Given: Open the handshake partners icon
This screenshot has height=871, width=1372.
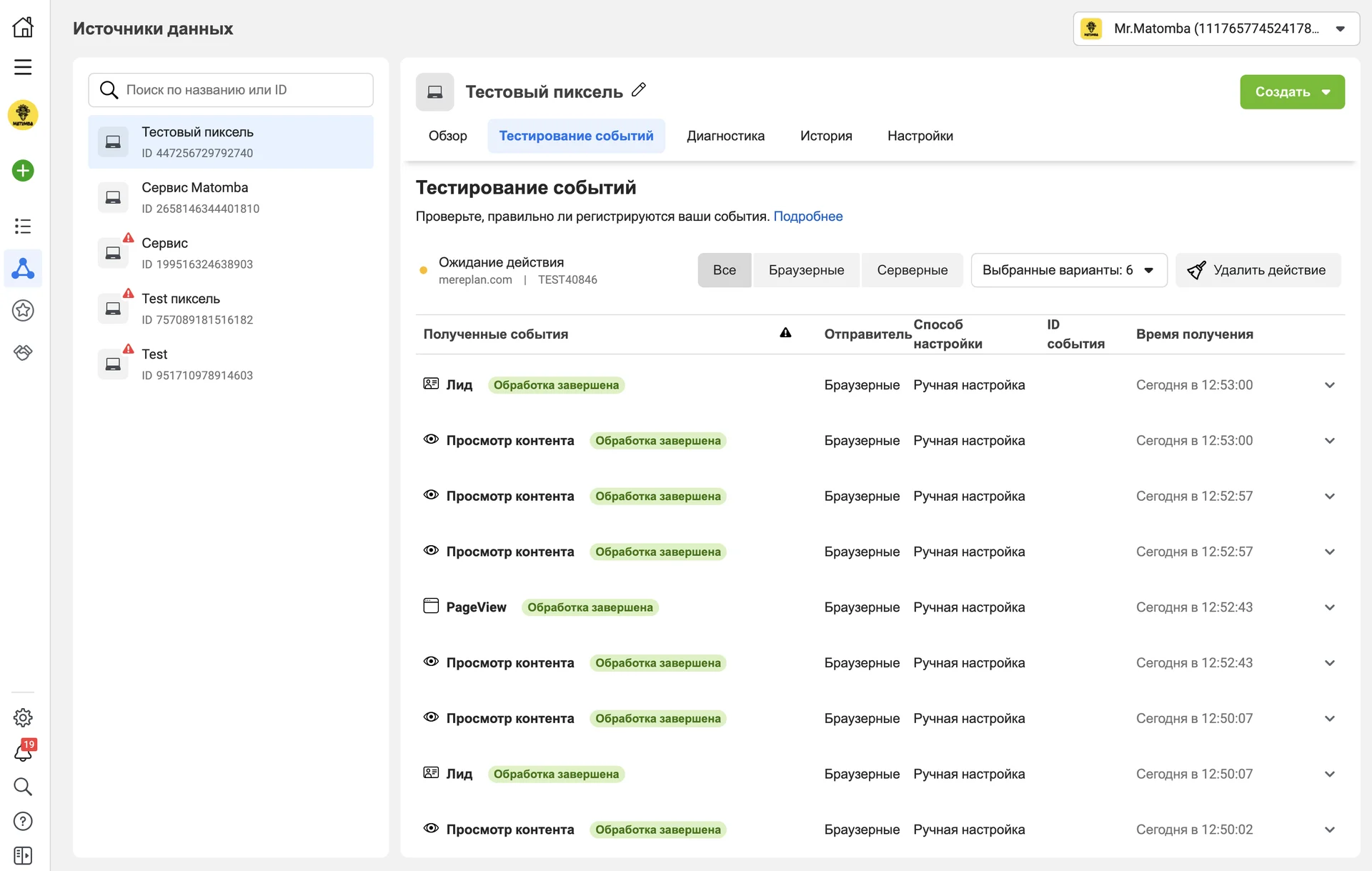Looking at the screenshot, I should tap(23, 352).
